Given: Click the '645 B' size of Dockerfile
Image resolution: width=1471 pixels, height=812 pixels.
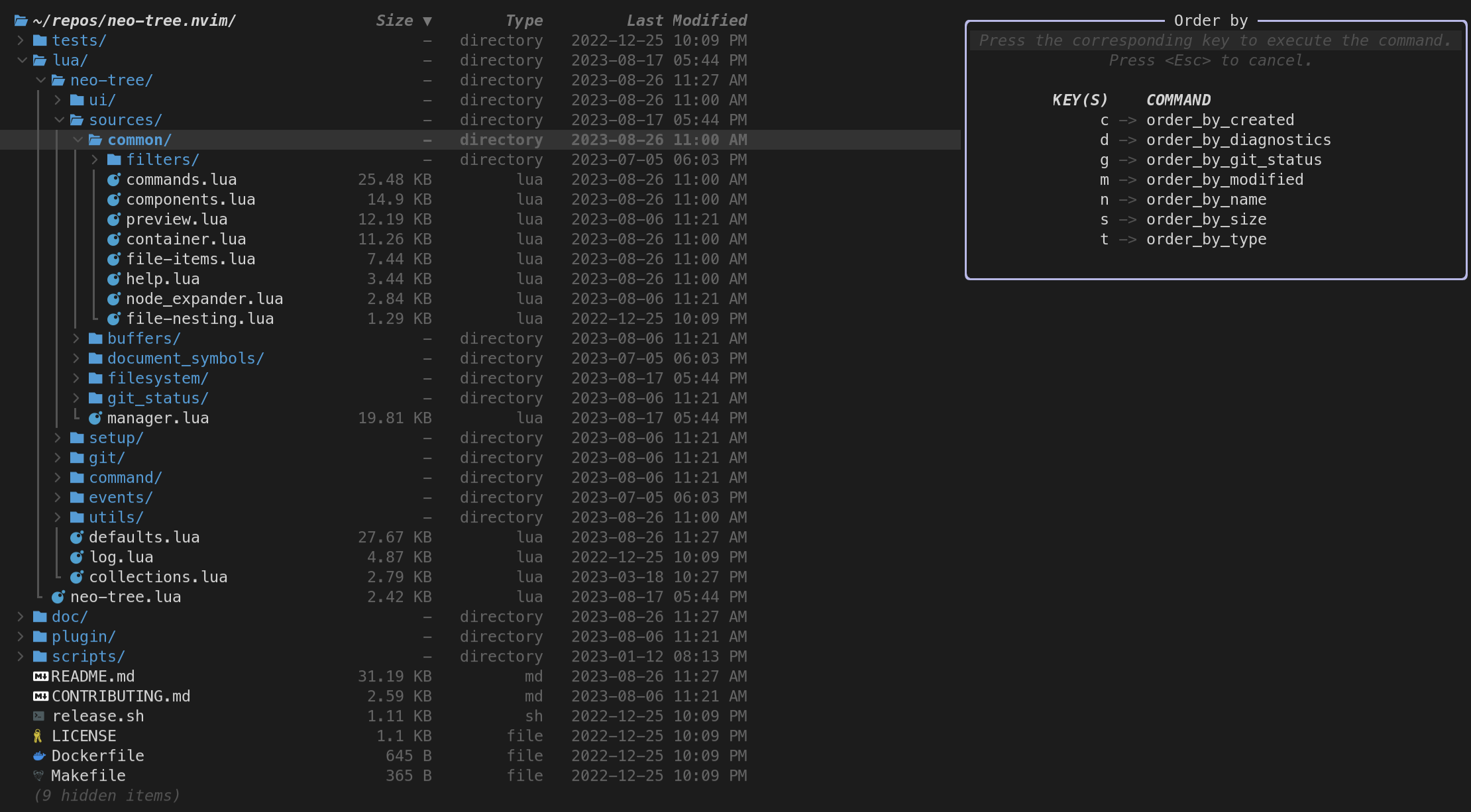Looking at the screenshot, I should click(x=408, y=756).
